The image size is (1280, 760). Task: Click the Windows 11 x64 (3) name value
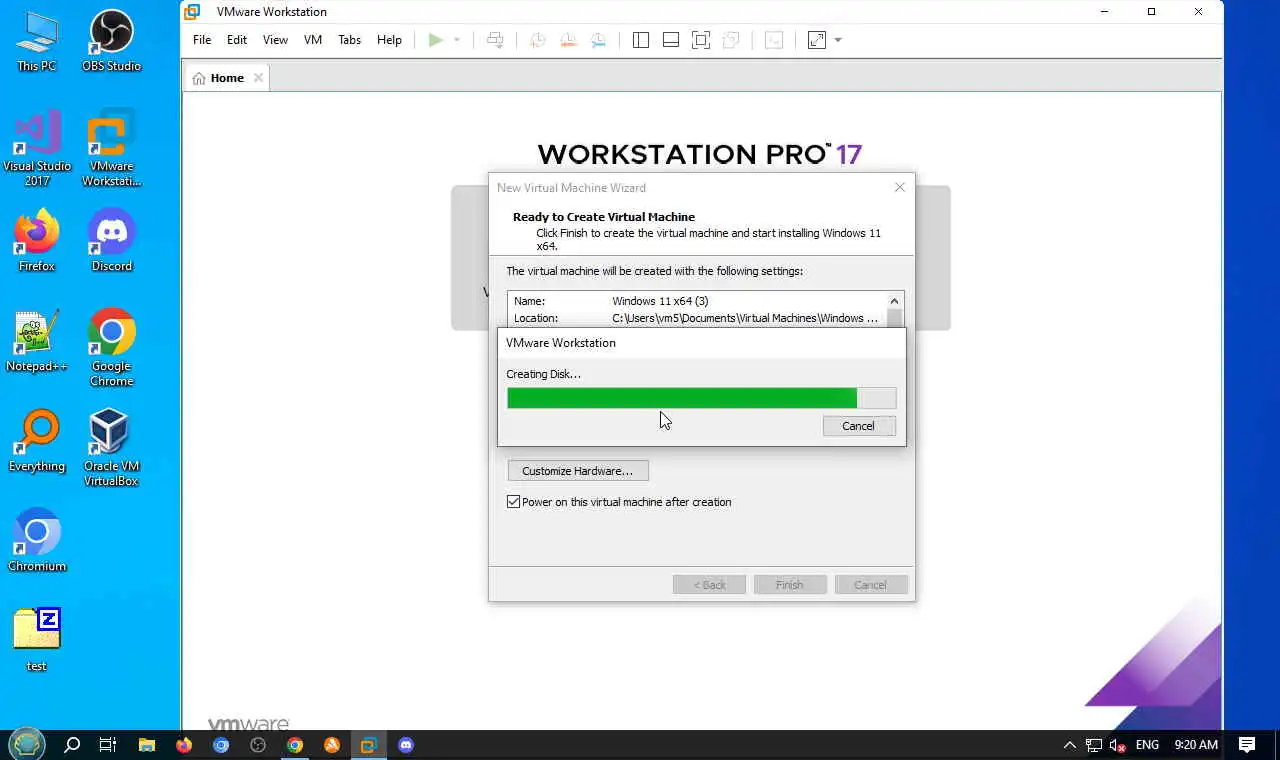tap(660, 301)
